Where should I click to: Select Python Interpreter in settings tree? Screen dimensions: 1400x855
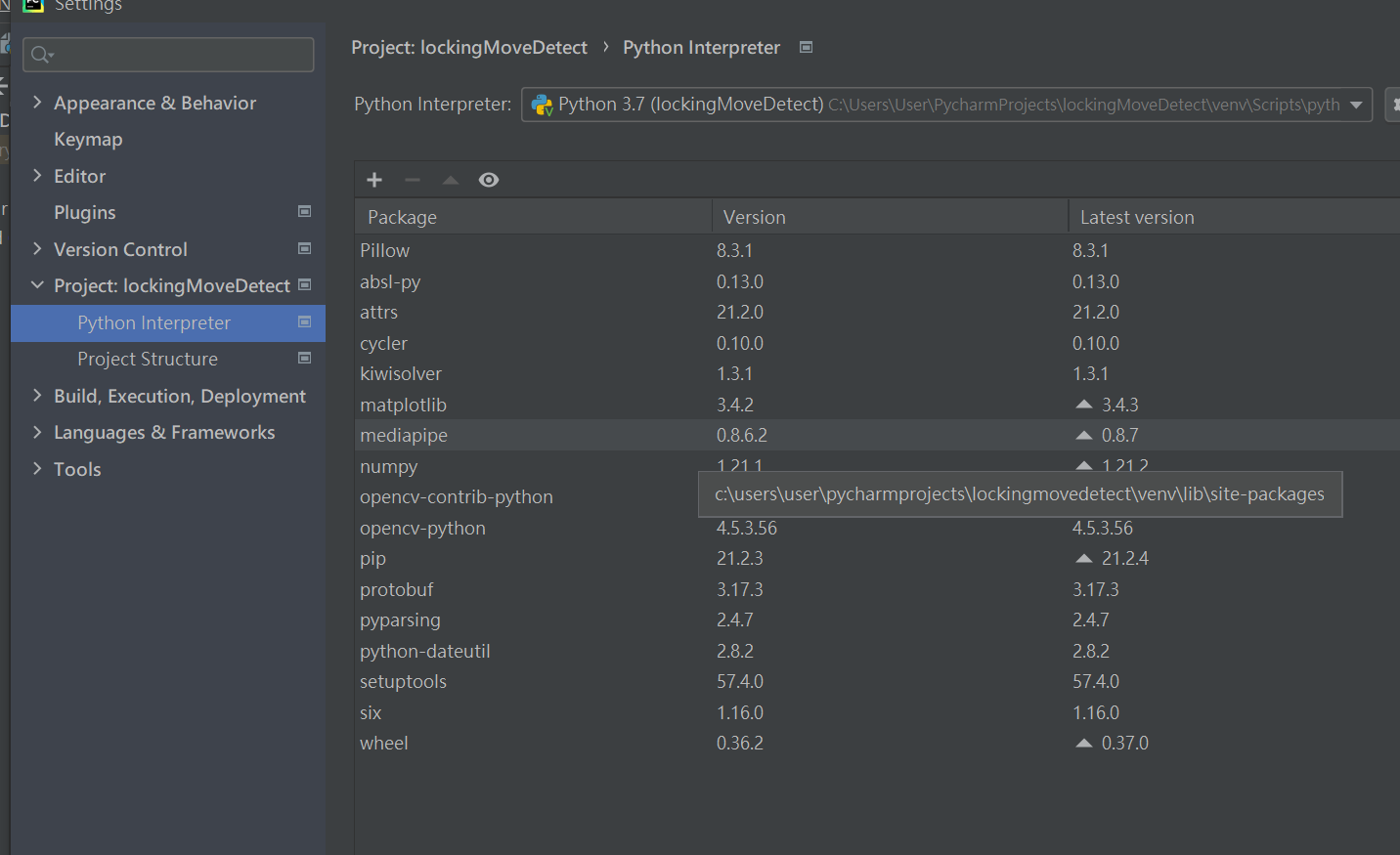coord(168,322)
